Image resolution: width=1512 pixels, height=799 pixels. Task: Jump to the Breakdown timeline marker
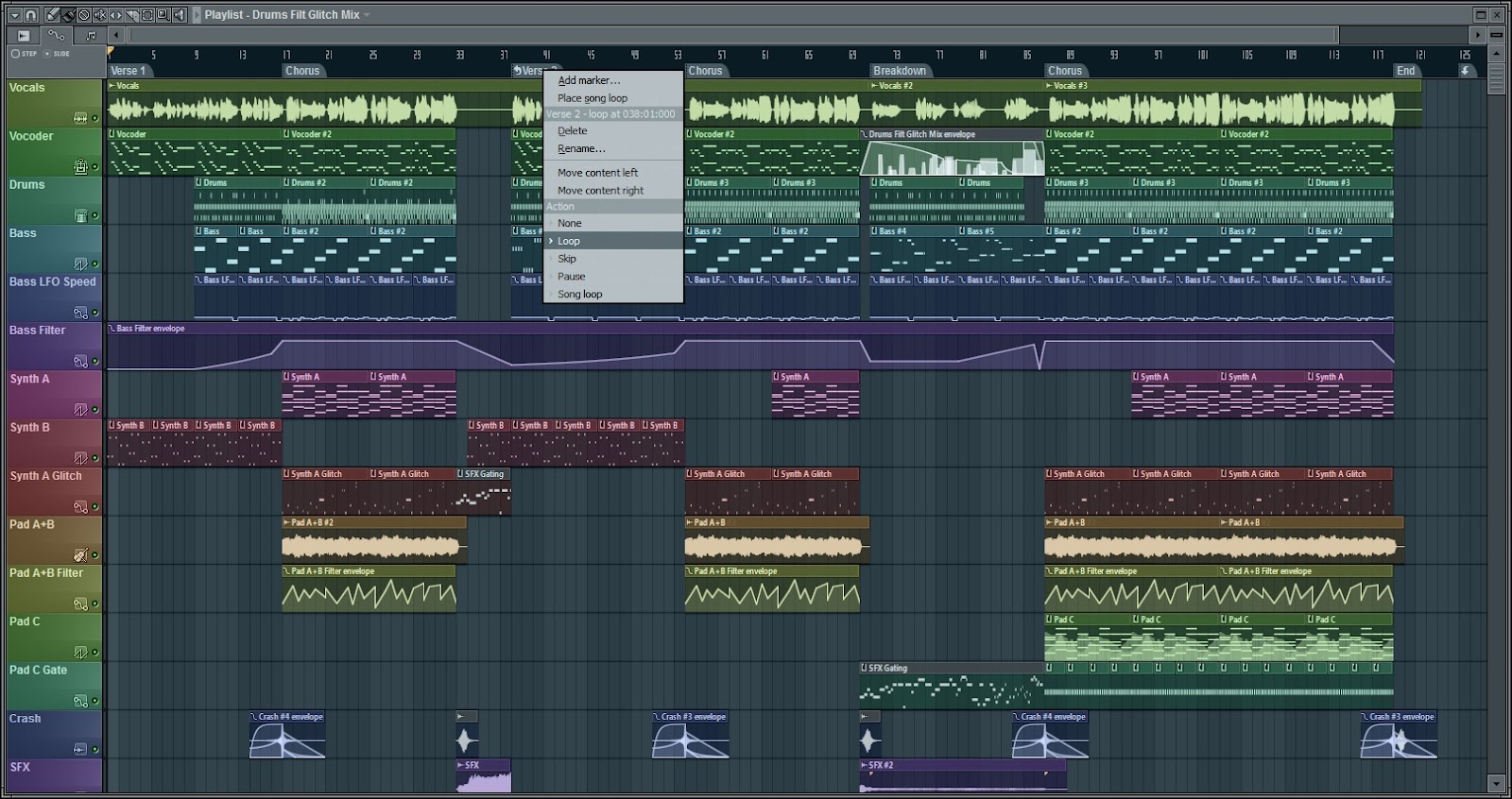click(900, 71)
